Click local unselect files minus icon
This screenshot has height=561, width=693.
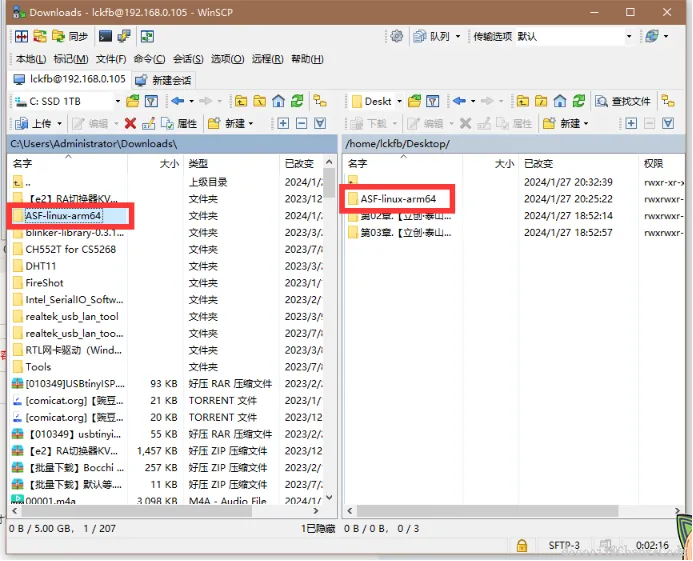click(301, 123)
